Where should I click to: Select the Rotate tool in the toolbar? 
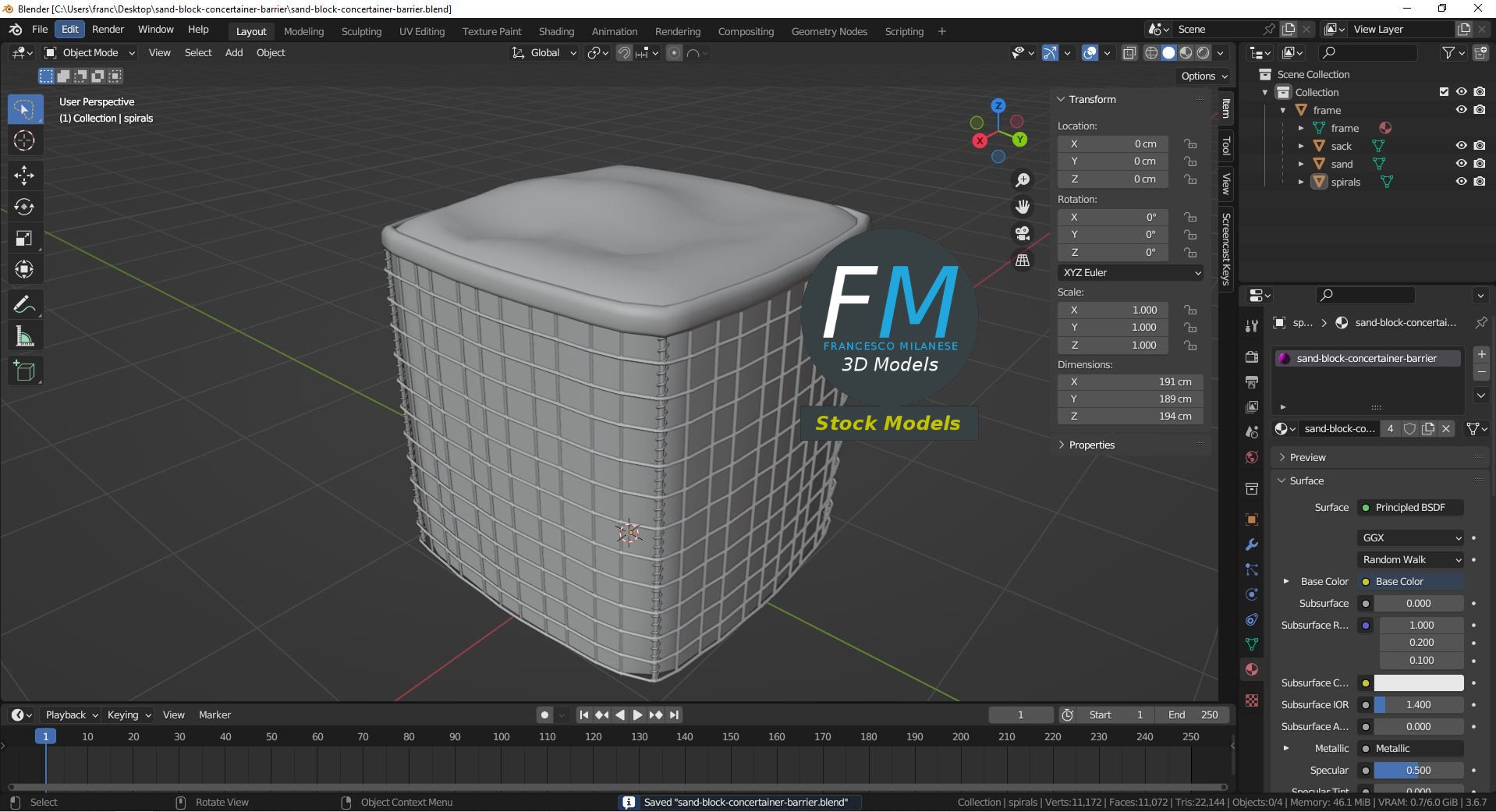tap(24, 207)
